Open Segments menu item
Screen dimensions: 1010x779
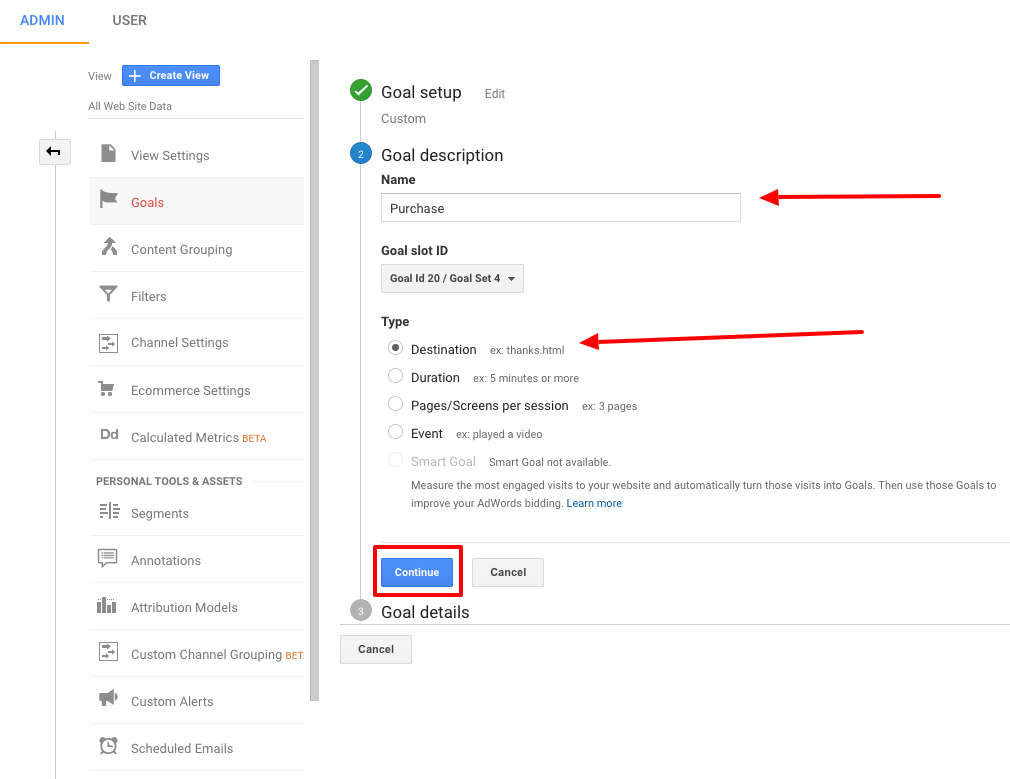click(196, 513)
